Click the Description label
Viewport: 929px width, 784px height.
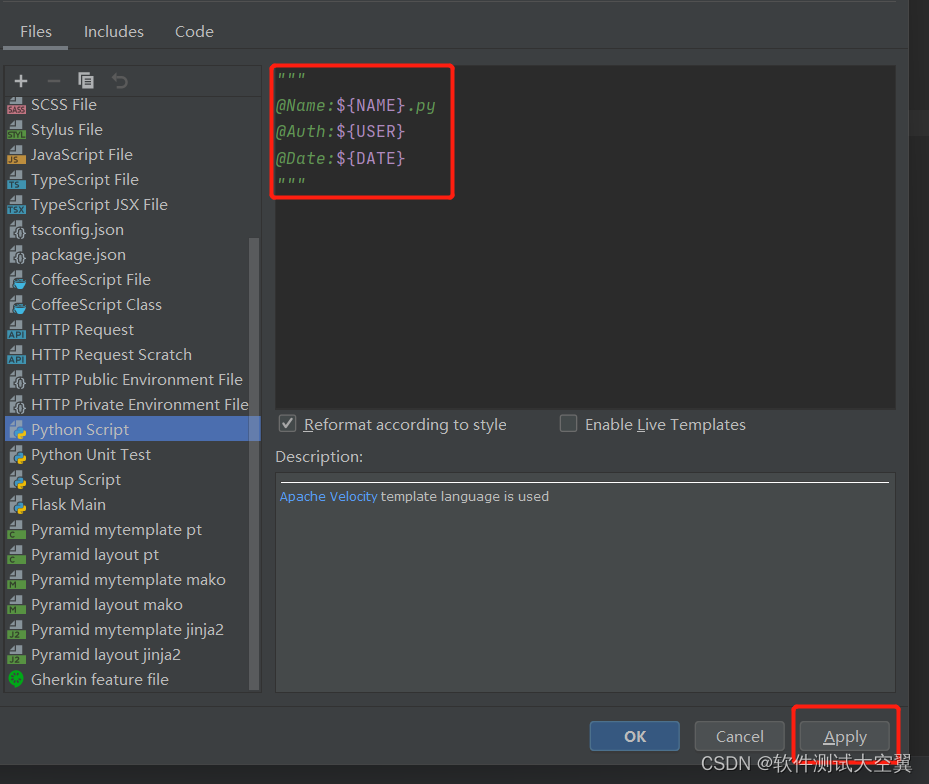click(x=319, y=457)
